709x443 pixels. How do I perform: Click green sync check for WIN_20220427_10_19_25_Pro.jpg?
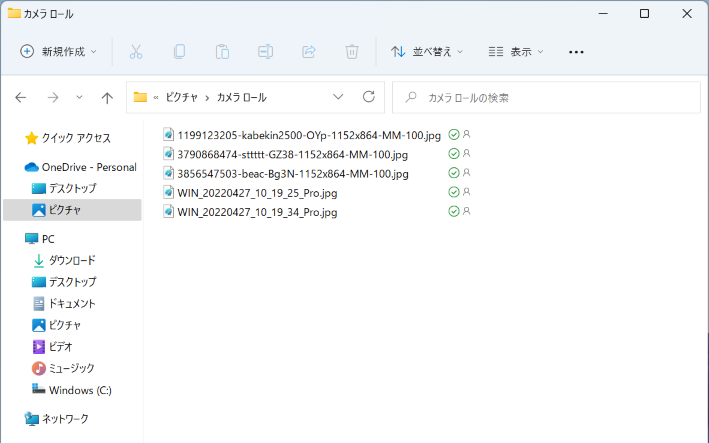[454, 192]
